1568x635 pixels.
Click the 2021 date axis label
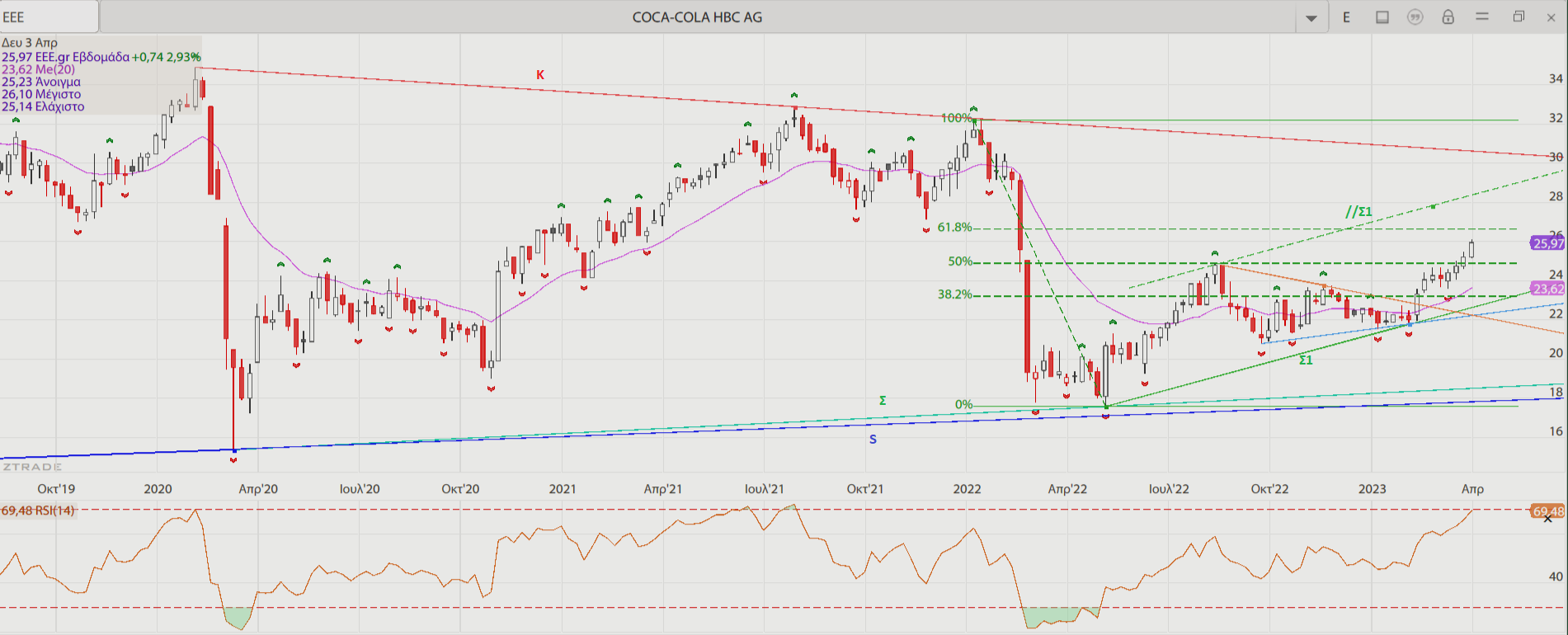tap(563, 489)
